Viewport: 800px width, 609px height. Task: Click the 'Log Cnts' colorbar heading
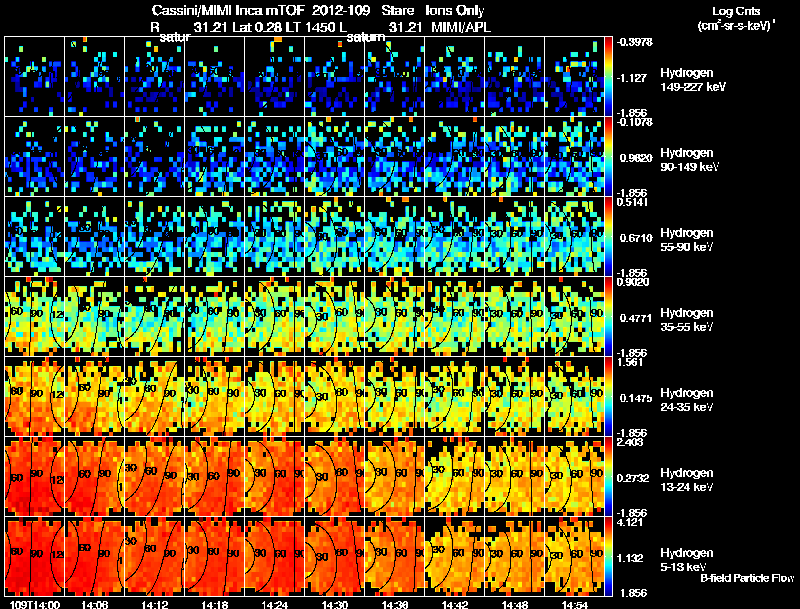(735, 11)
